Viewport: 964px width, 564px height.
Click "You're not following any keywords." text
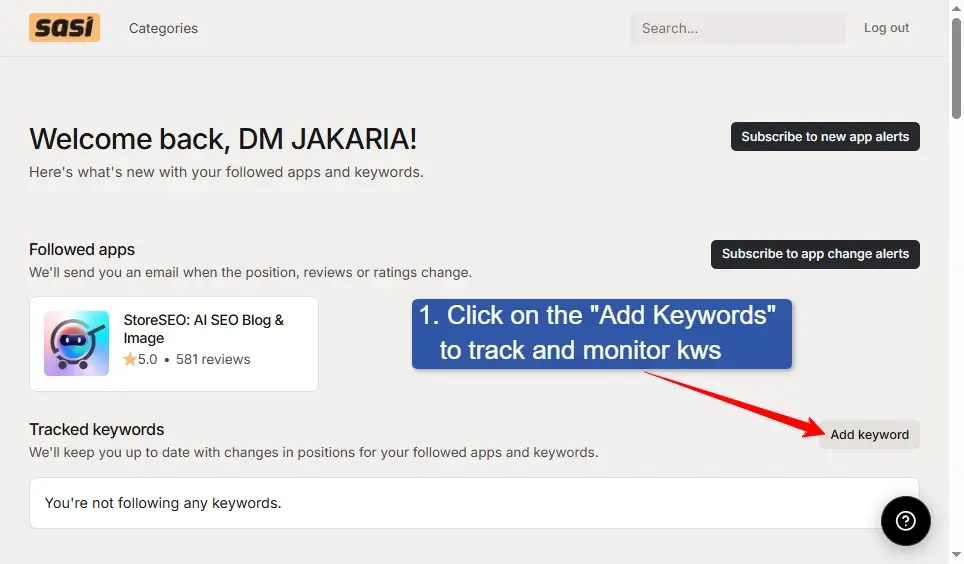(163, 503)
